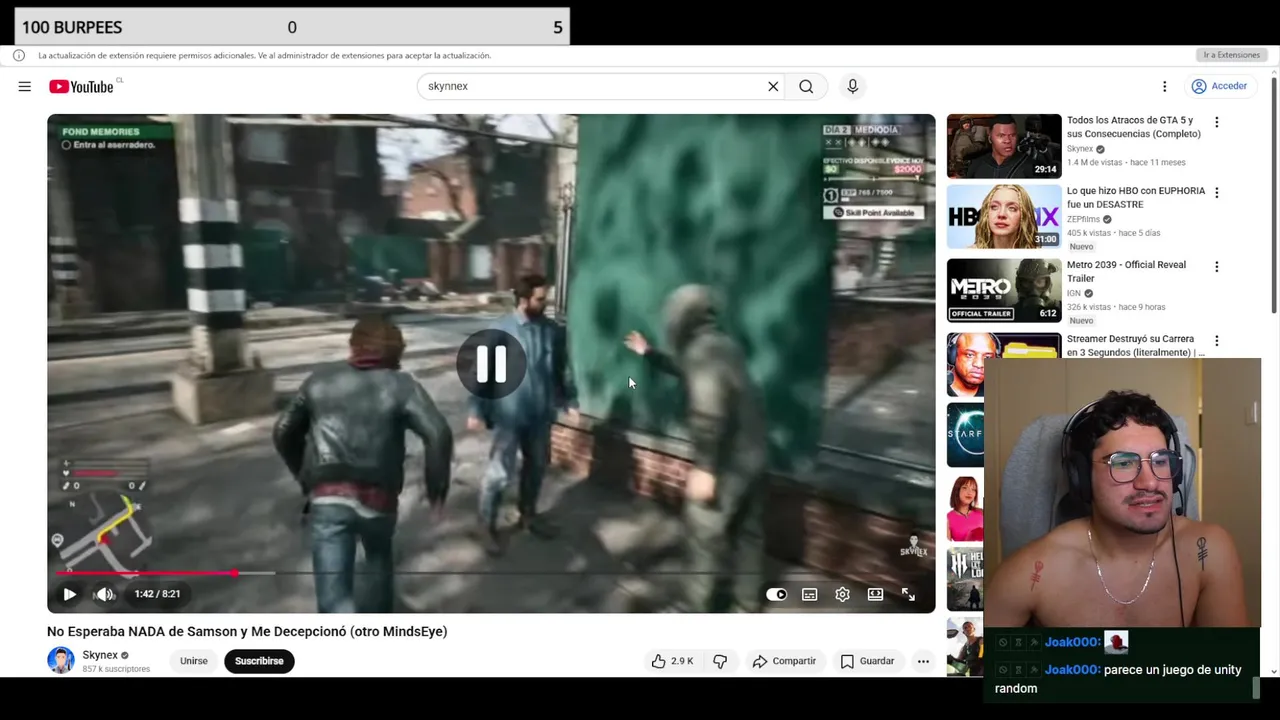The image size is (1280, 720).
Task: Open the GTA 5 Atracos video thumbnail
Action: pos(1004,146)
